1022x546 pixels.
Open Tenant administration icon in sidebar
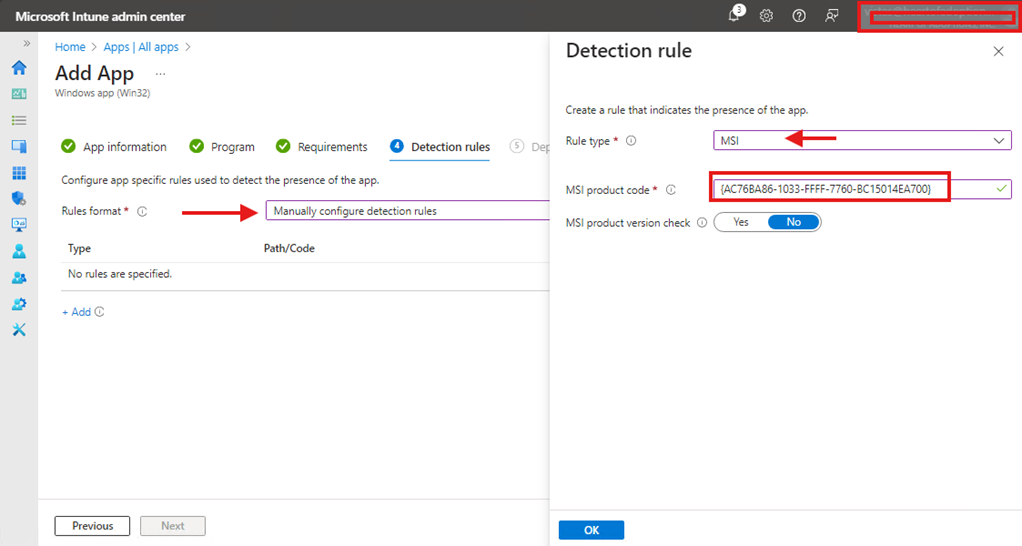[19, 304]
